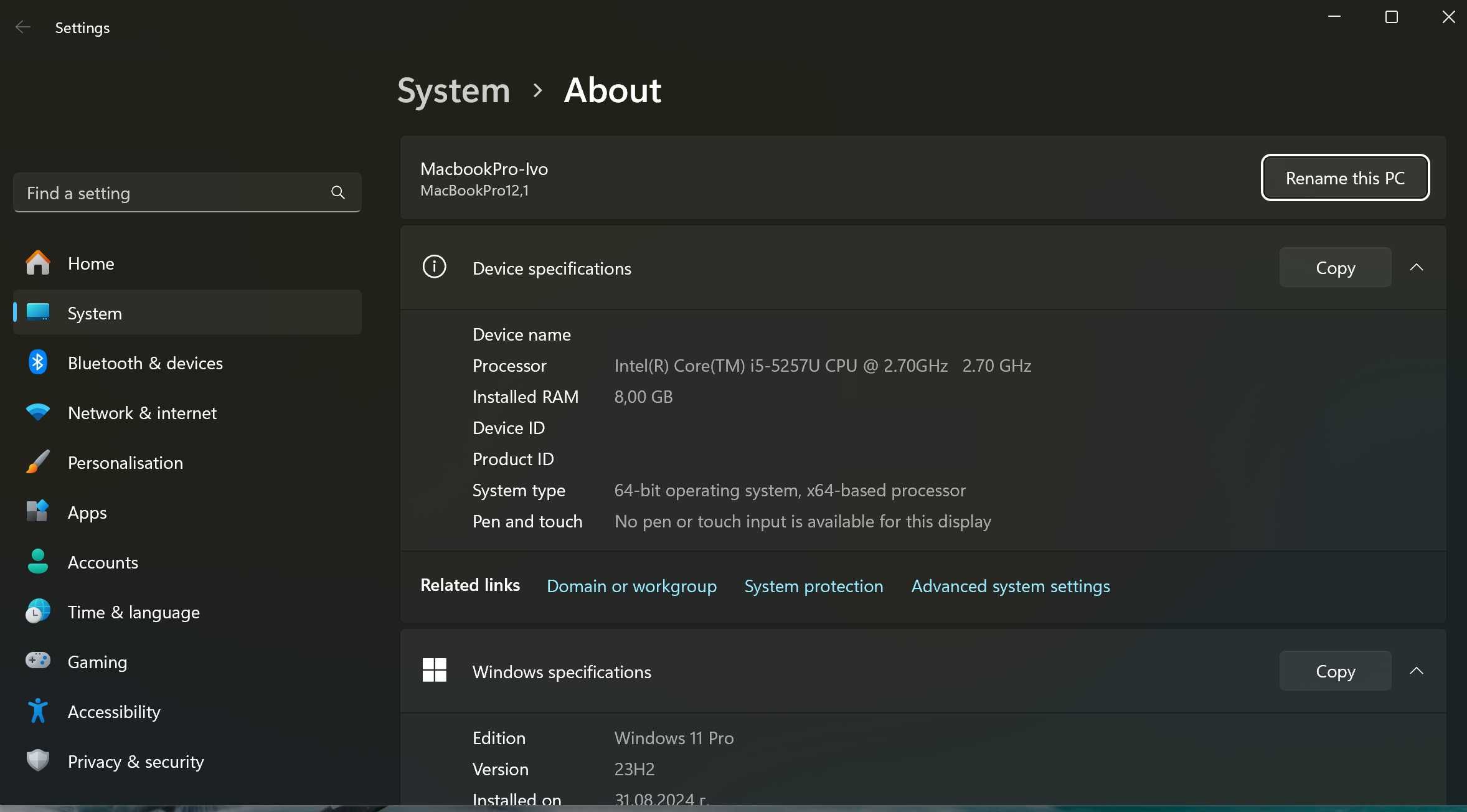Screen dimensions: 1467x812
Task: Click the Related links heading
Action: pos(470,585)
